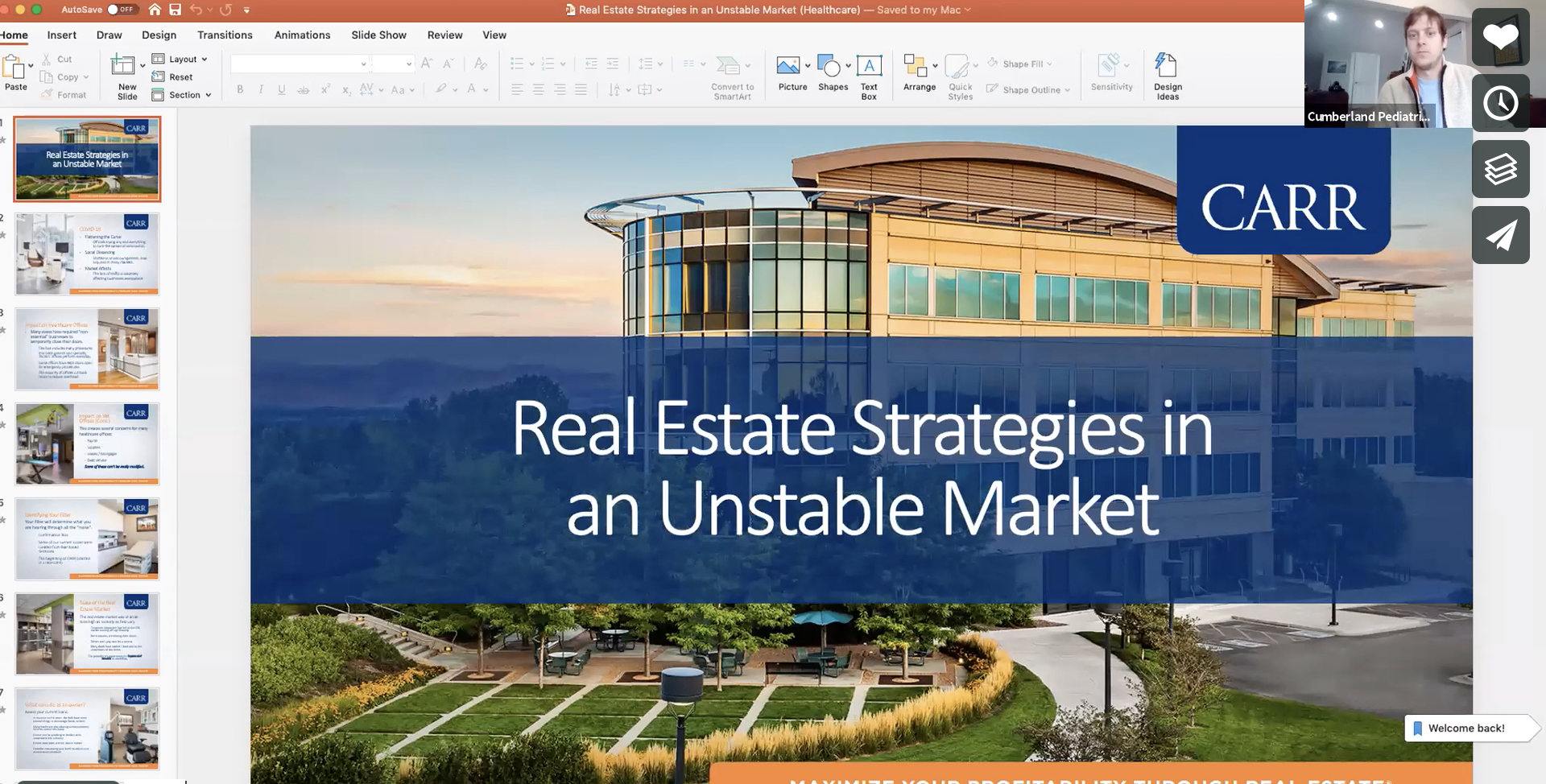Open the font size box
The image size is (1546, 784).
(x=393, y=64)
